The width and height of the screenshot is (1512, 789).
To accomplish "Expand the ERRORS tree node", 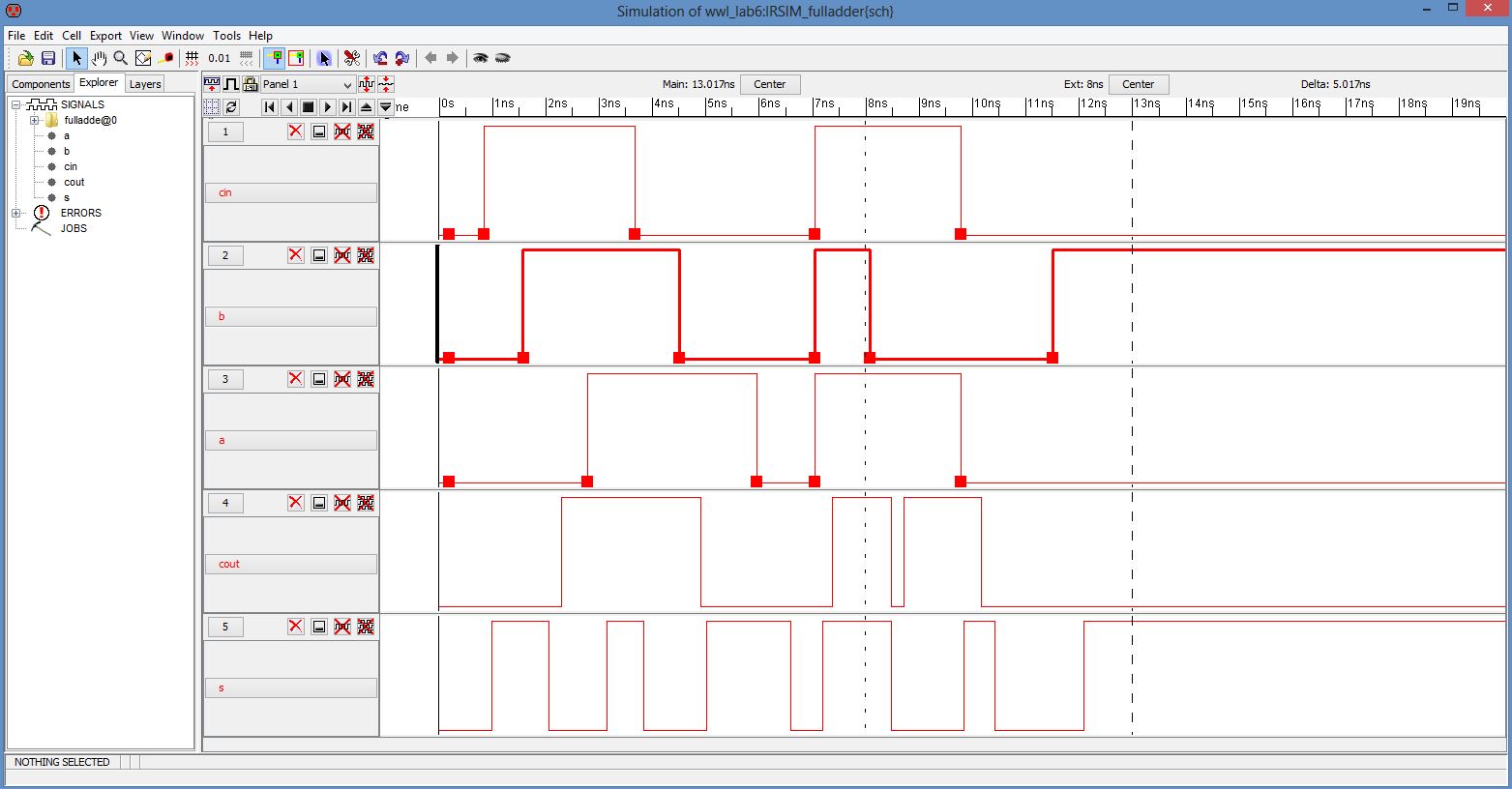I will [15, 213].
